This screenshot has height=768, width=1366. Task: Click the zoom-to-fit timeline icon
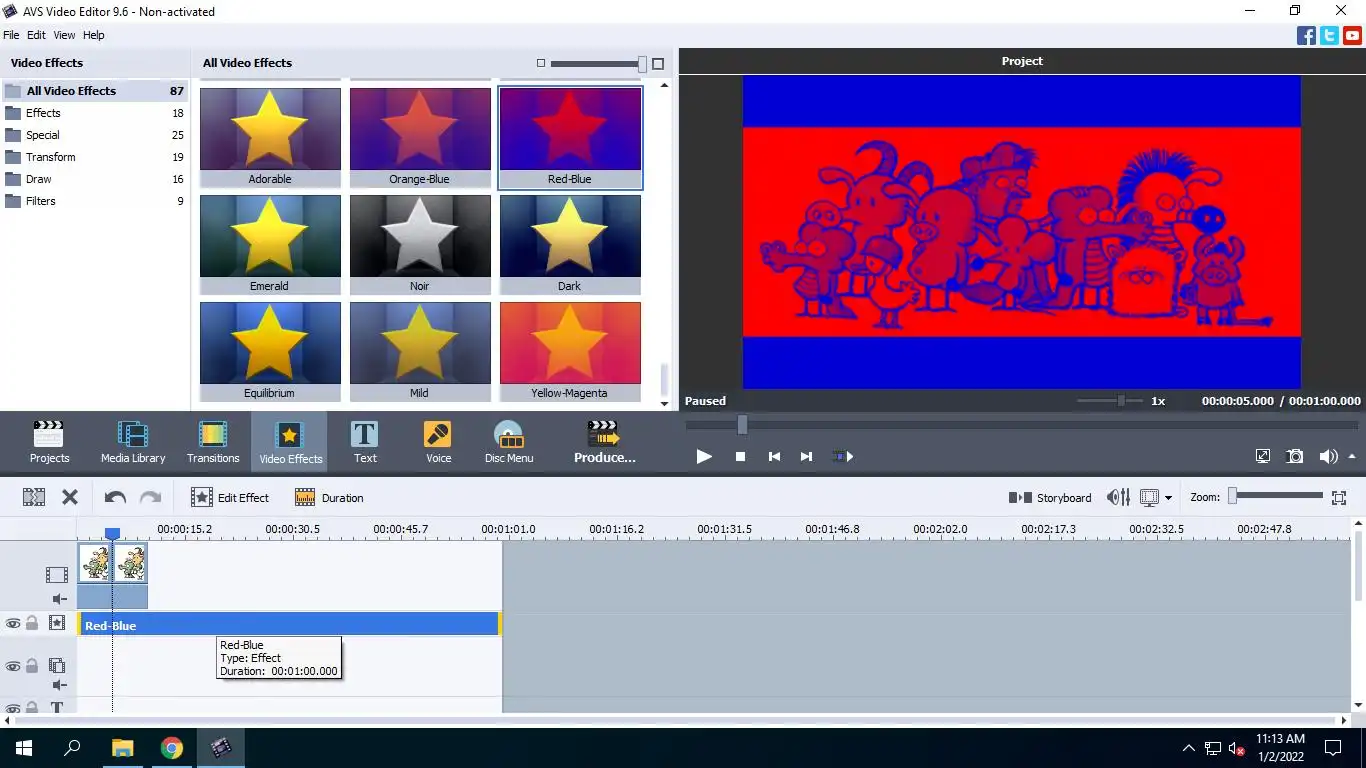(x=1339, y=497)
